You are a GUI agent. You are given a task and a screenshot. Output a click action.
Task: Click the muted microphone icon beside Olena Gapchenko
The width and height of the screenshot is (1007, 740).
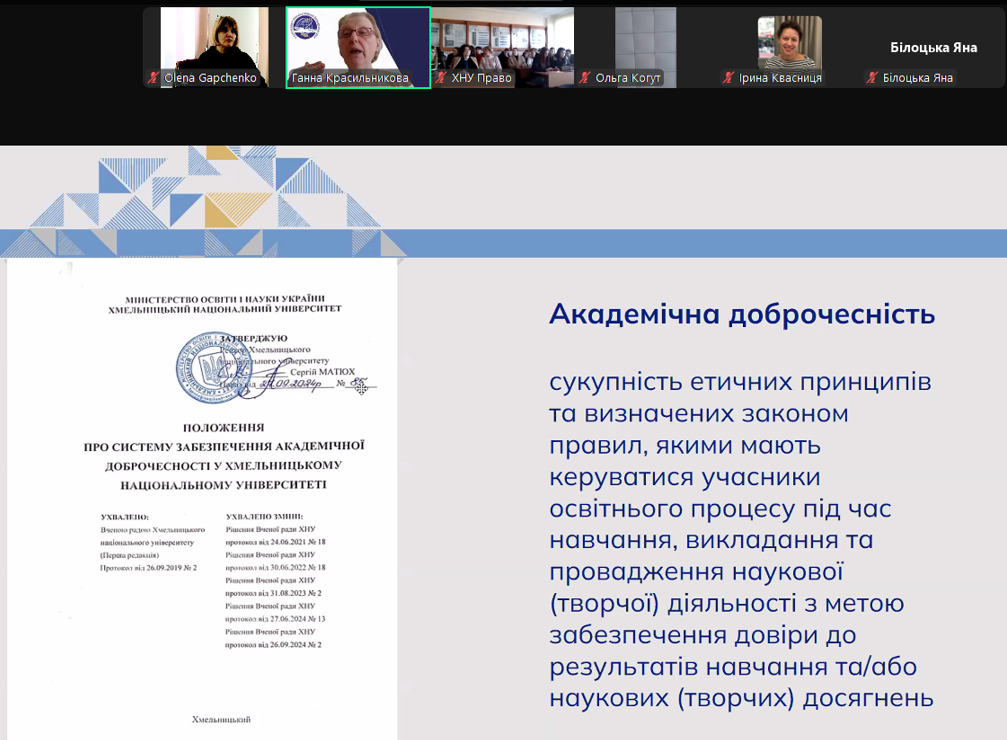(x=154, y=78)
